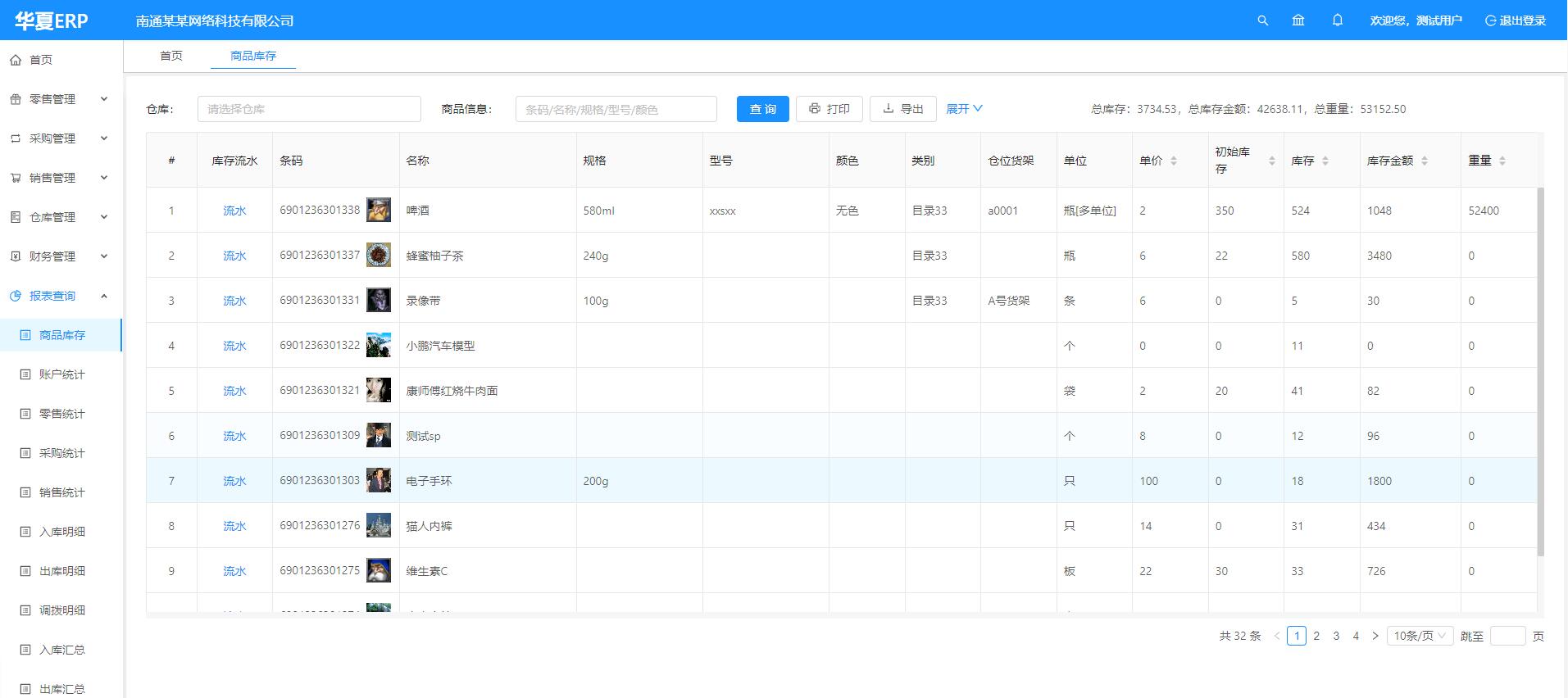Sort by 库存 column sort arrows
The height and width of the screenshot is (698, 1568).
1325,161
